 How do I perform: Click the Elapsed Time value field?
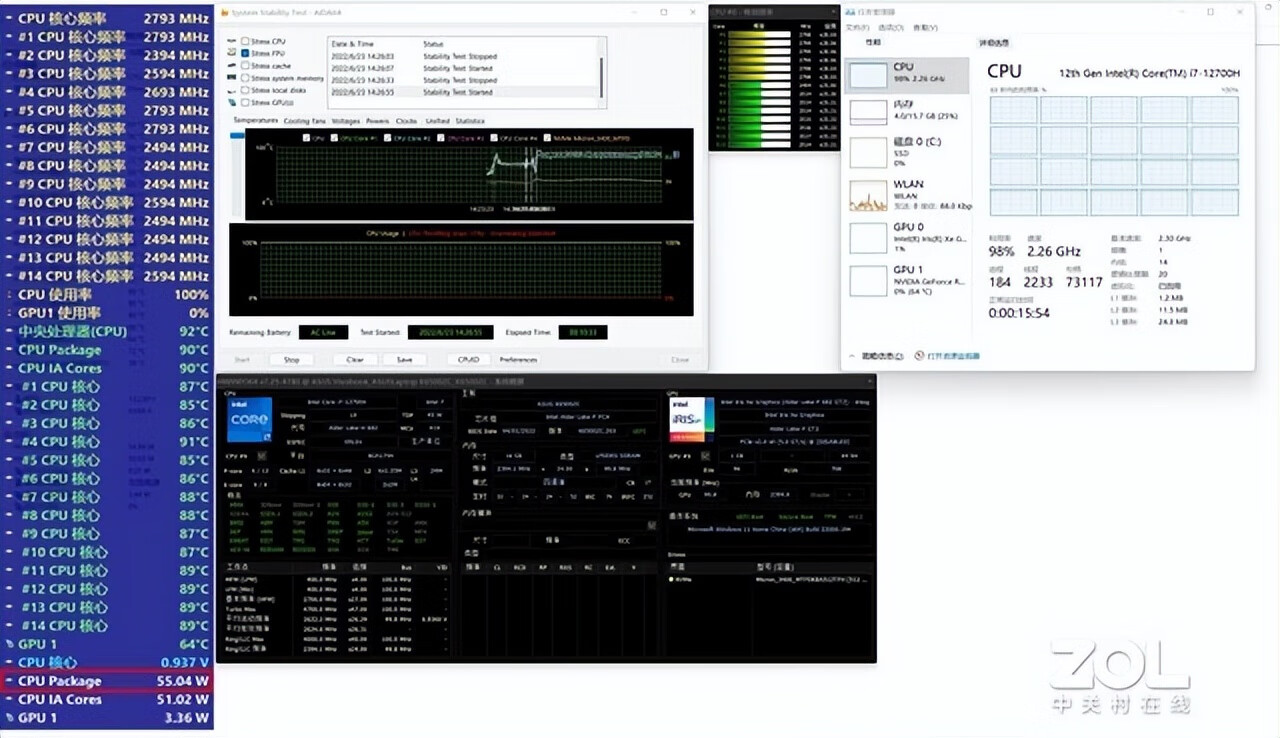point(583,332)
